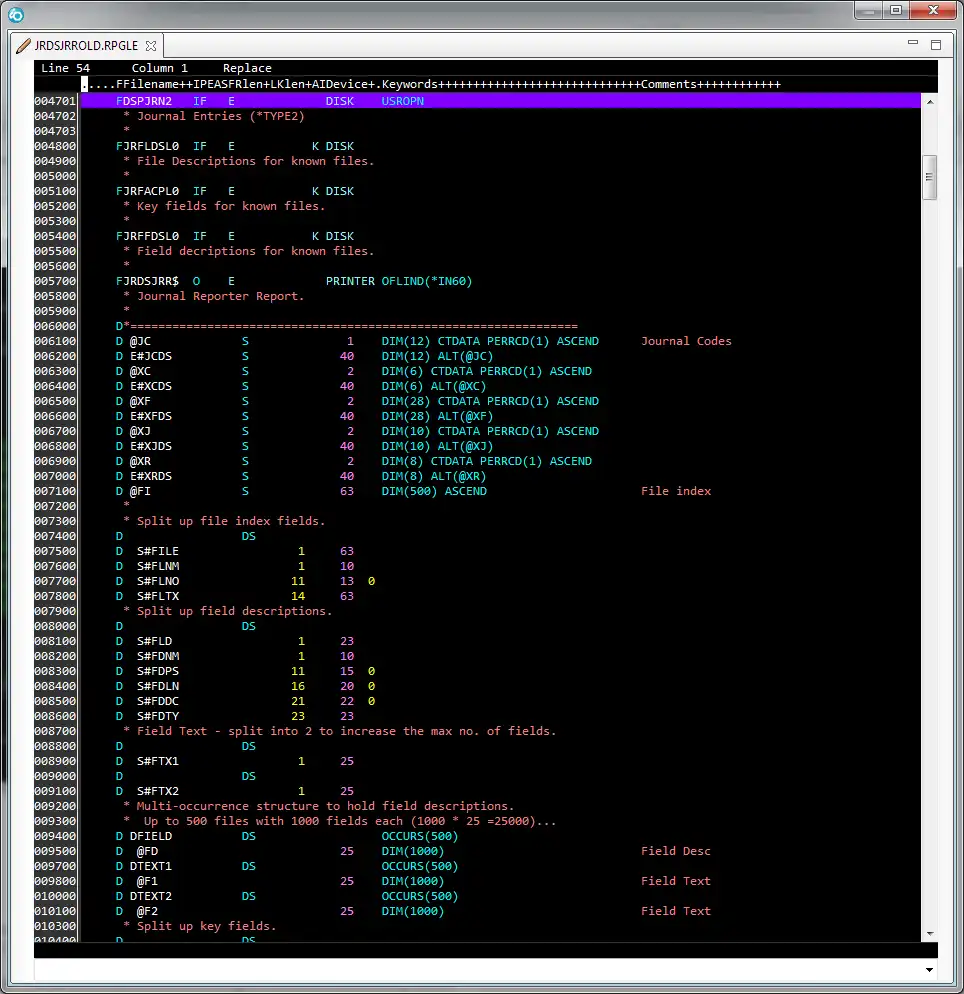The height and width of the screenshot is (994, 964).
Task: Click the 'Field Desc' comment
Action: pos(676,851)
